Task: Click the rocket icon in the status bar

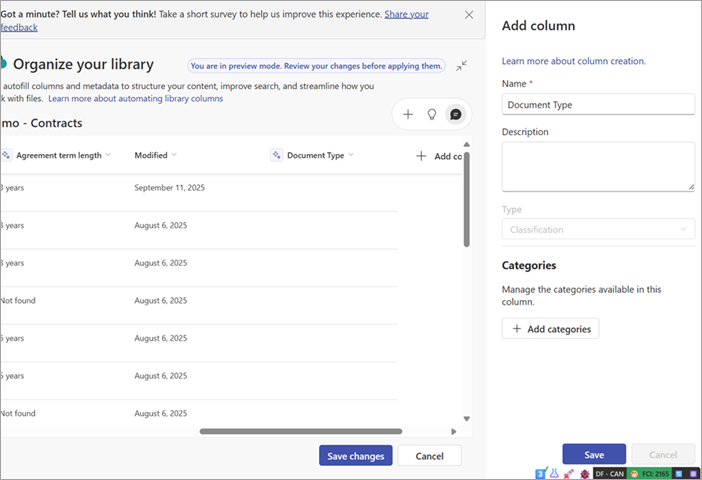Action: (569, 473)
